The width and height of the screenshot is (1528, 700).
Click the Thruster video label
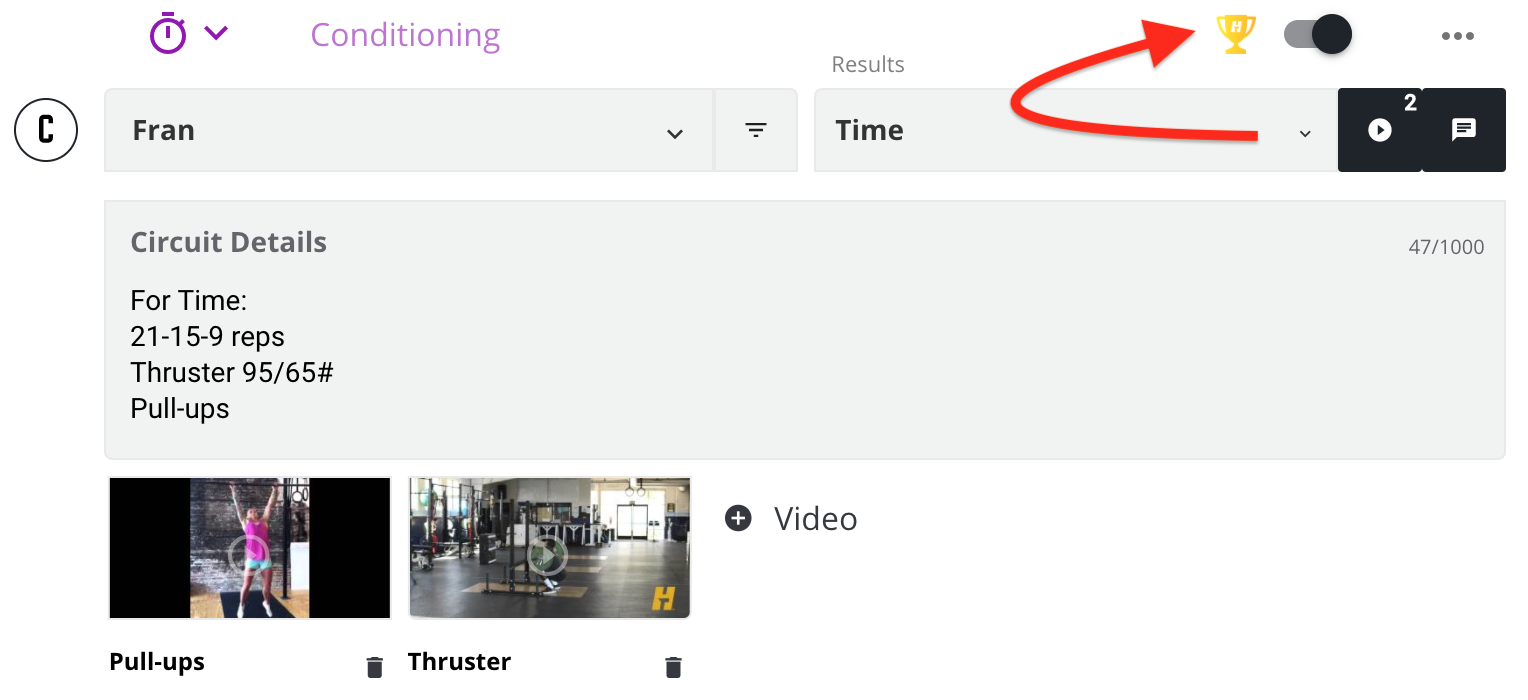point(459,662)
